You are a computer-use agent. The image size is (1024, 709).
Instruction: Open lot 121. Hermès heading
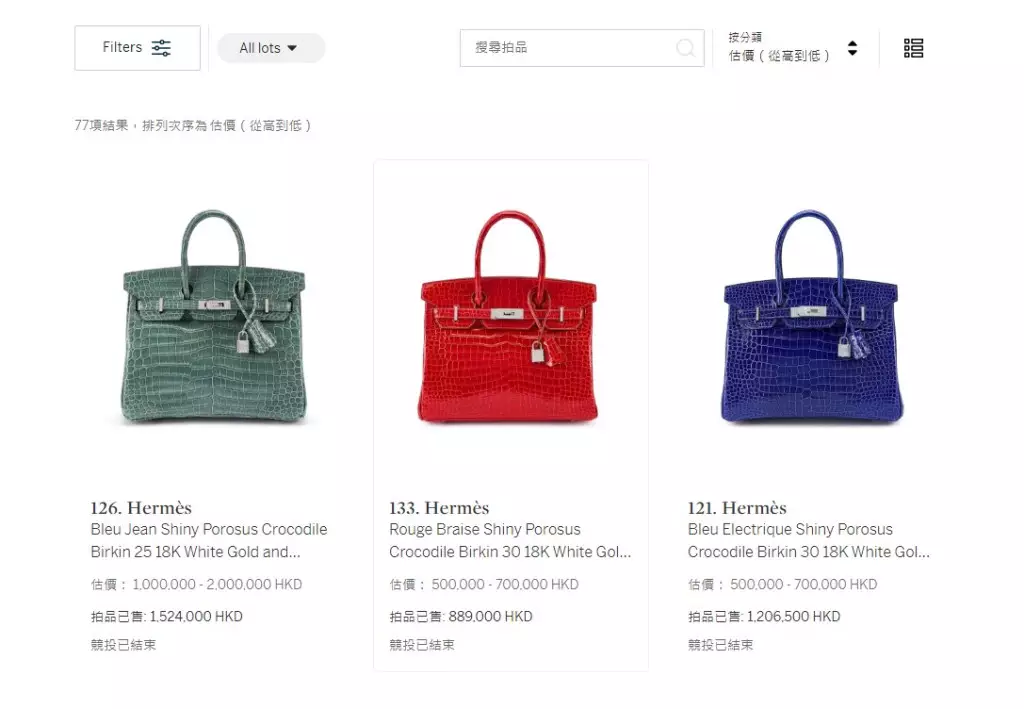pyautogui.click(x=737, y=507)
